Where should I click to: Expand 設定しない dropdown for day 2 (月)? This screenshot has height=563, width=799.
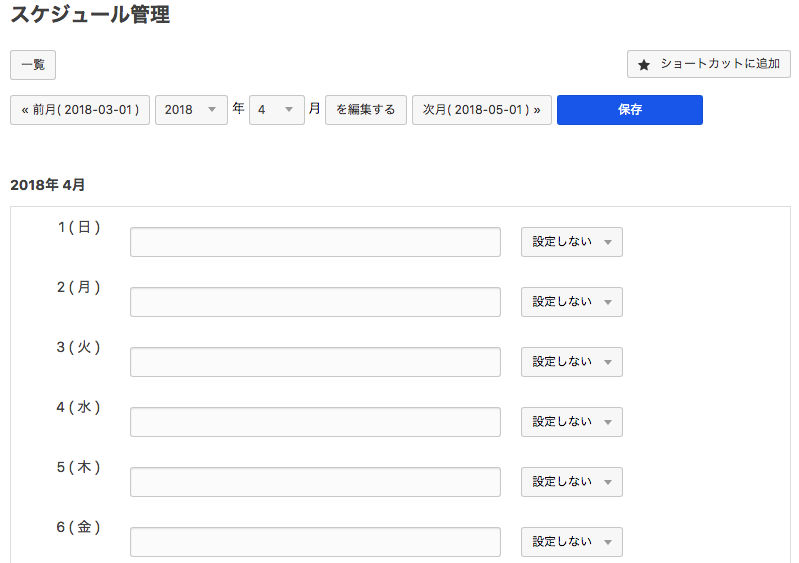pos(571,302)
